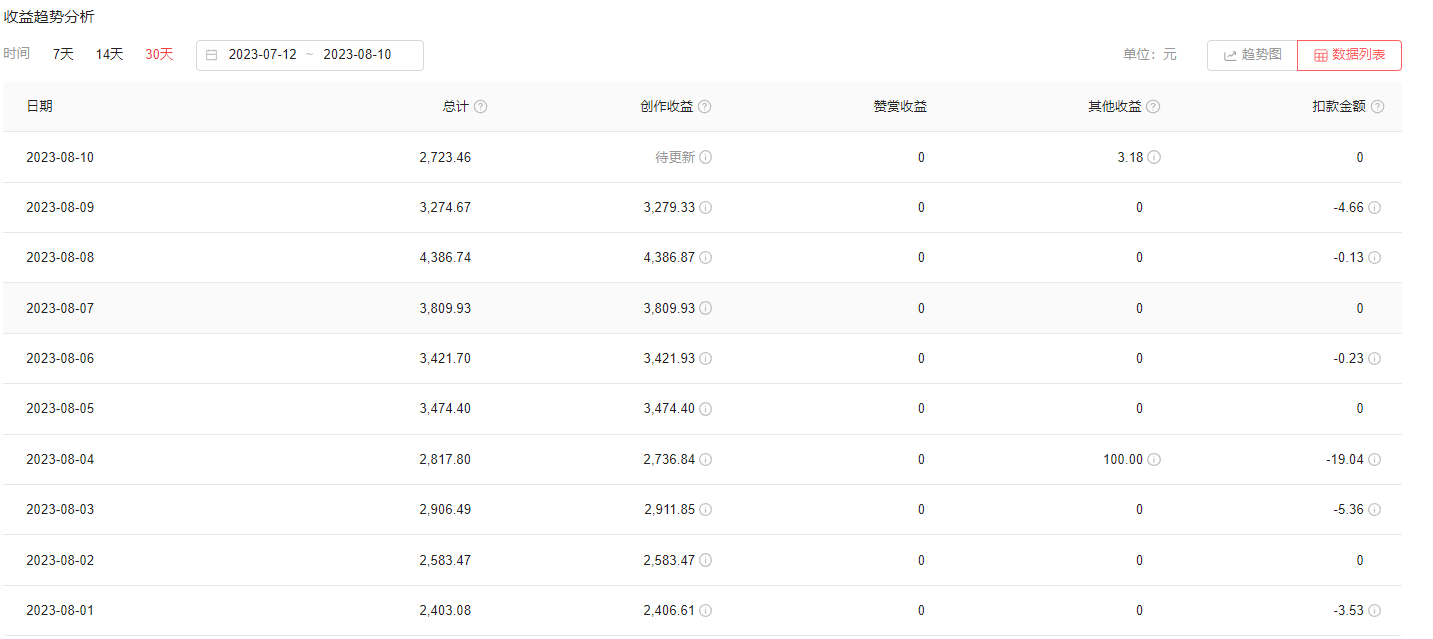1433x639 pixels.
Task: Click info icon next to 2,736.84
Action: 706,460
